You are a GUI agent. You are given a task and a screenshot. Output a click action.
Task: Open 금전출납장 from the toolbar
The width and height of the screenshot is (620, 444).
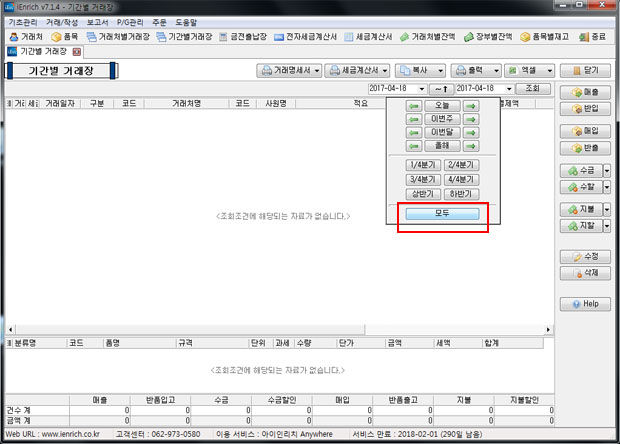click(245, 37)
